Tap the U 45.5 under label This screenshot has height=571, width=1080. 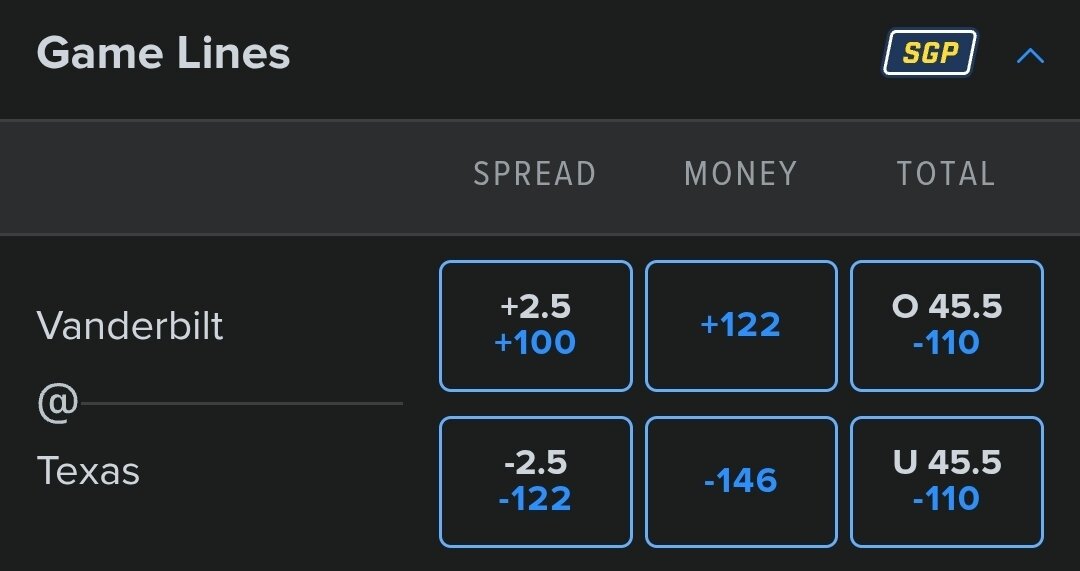point(946,462)
